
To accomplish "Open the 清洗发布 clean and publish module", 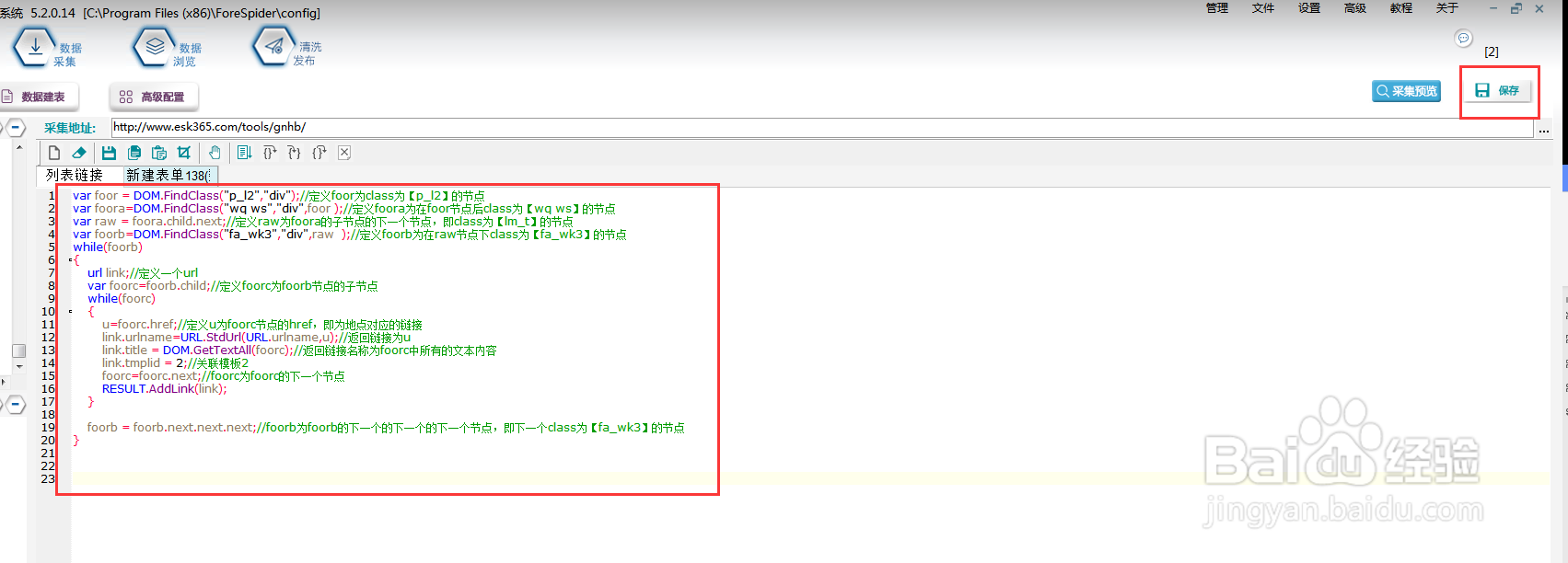I will click(286, 47).
